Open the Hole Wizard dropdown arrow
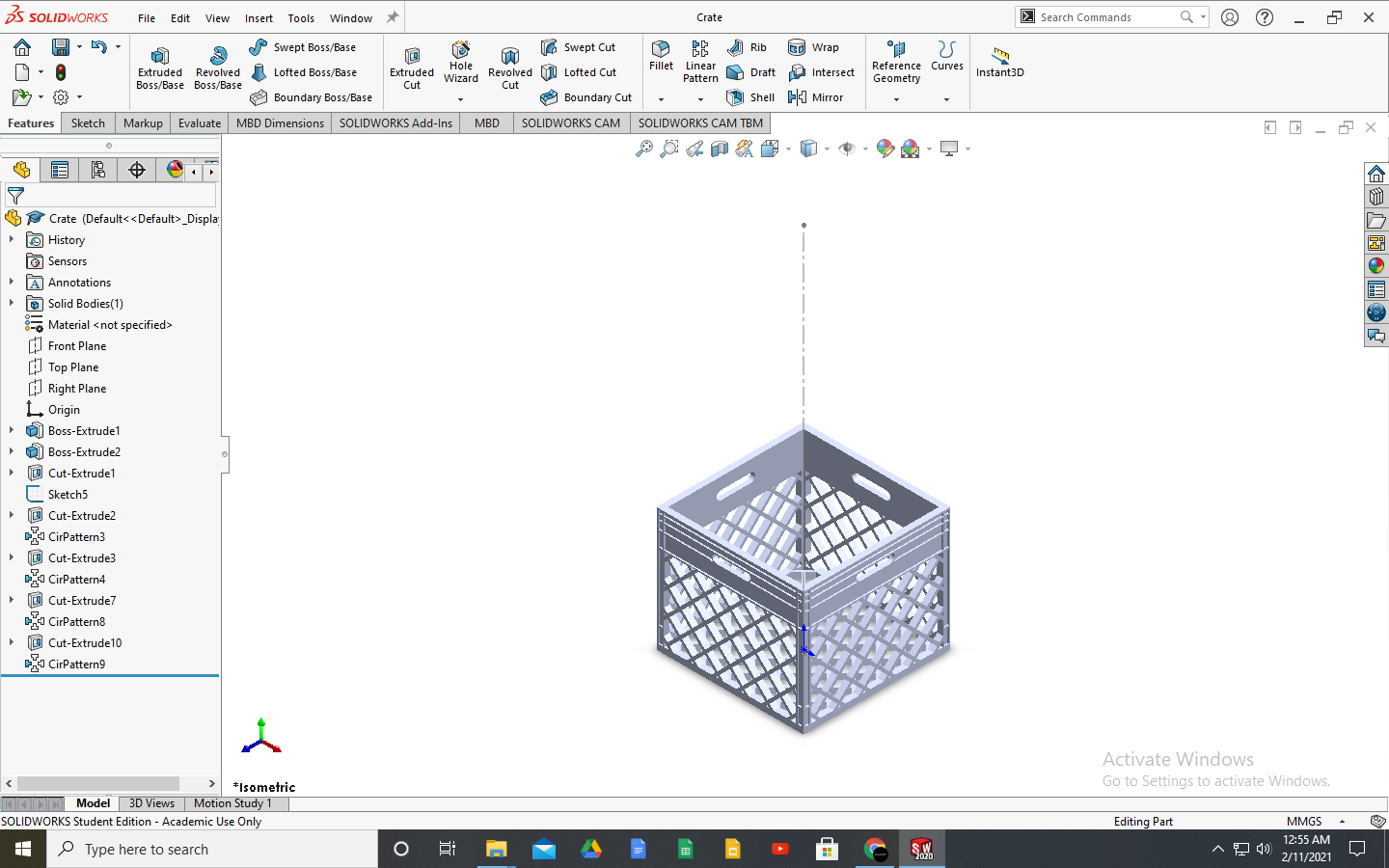 point(460,99)
